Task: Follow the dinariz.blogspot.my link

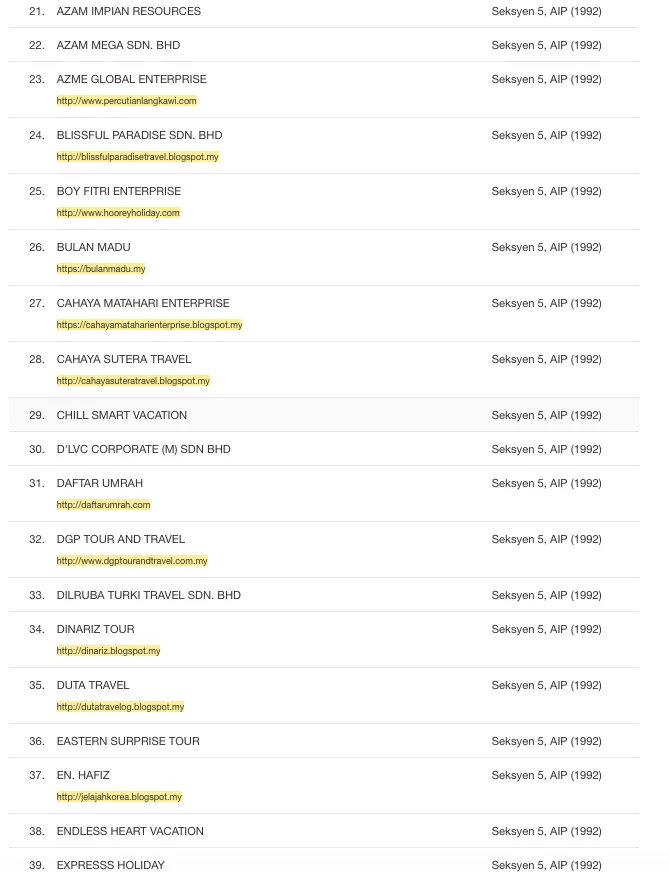Action: pos(108,651)
